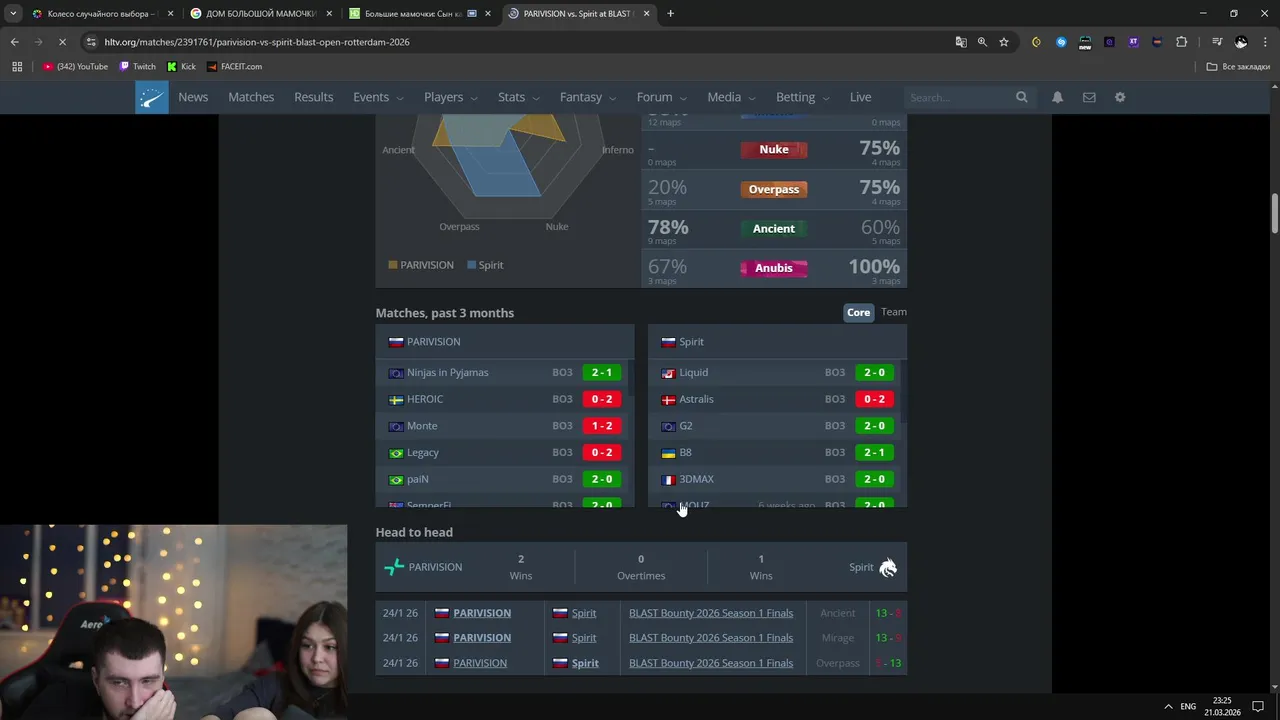Switch the ENG keyboard language indicator
Screen dimensions: 1280x720
point(1188,706)
